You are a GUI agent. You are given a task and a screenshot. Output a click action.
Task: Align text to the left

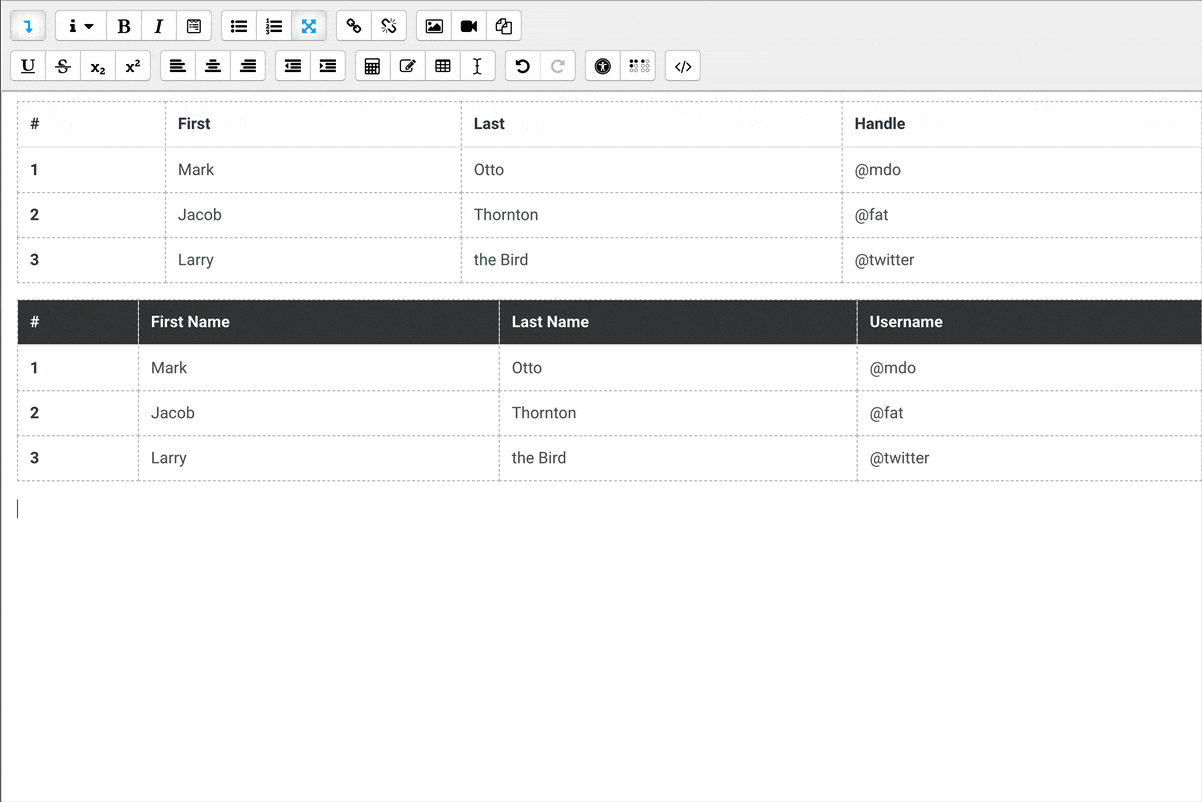click(x=178, y=66)
